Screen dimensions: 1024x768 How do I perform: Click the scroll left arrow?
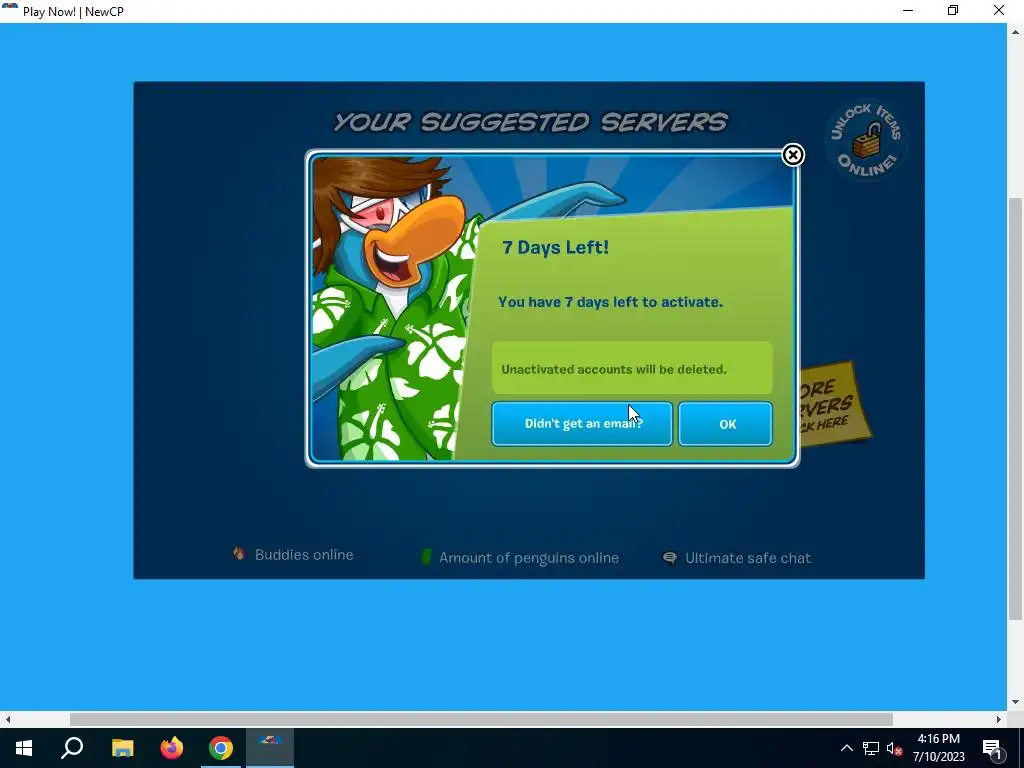[8, 719]
